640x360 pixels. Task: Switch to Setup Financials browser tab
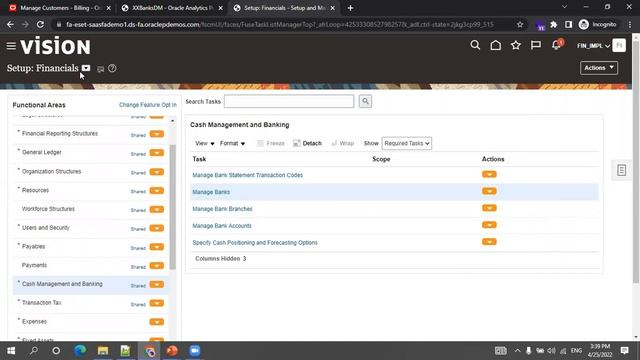[x=284, y=8]
